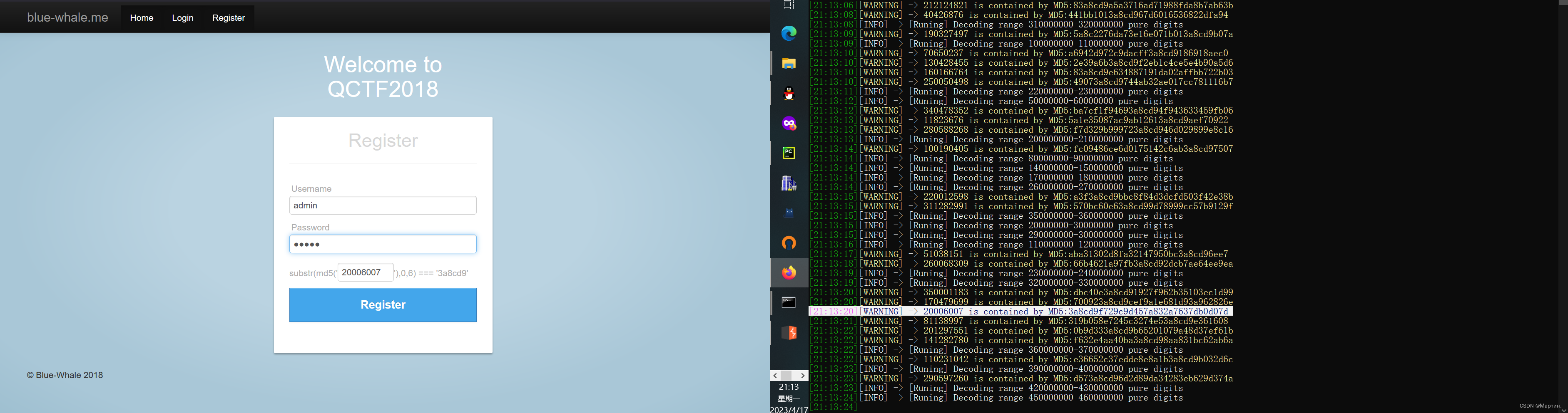The height and width of the screenshot is (413, 1568).
Task: Go to the Login page
Action: tap(183, 17)
